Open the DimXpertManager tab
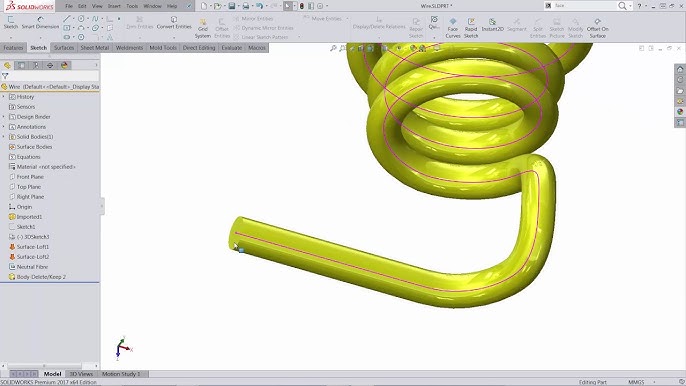 coord(50,65)
